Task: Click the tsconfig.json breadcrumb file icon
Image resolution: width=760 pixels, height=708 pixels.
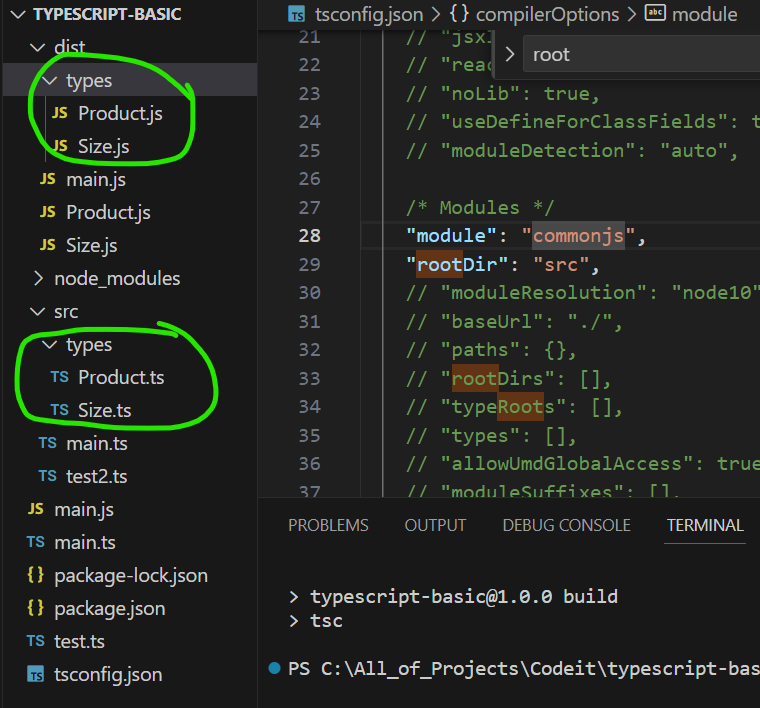Action: point(297,15)
